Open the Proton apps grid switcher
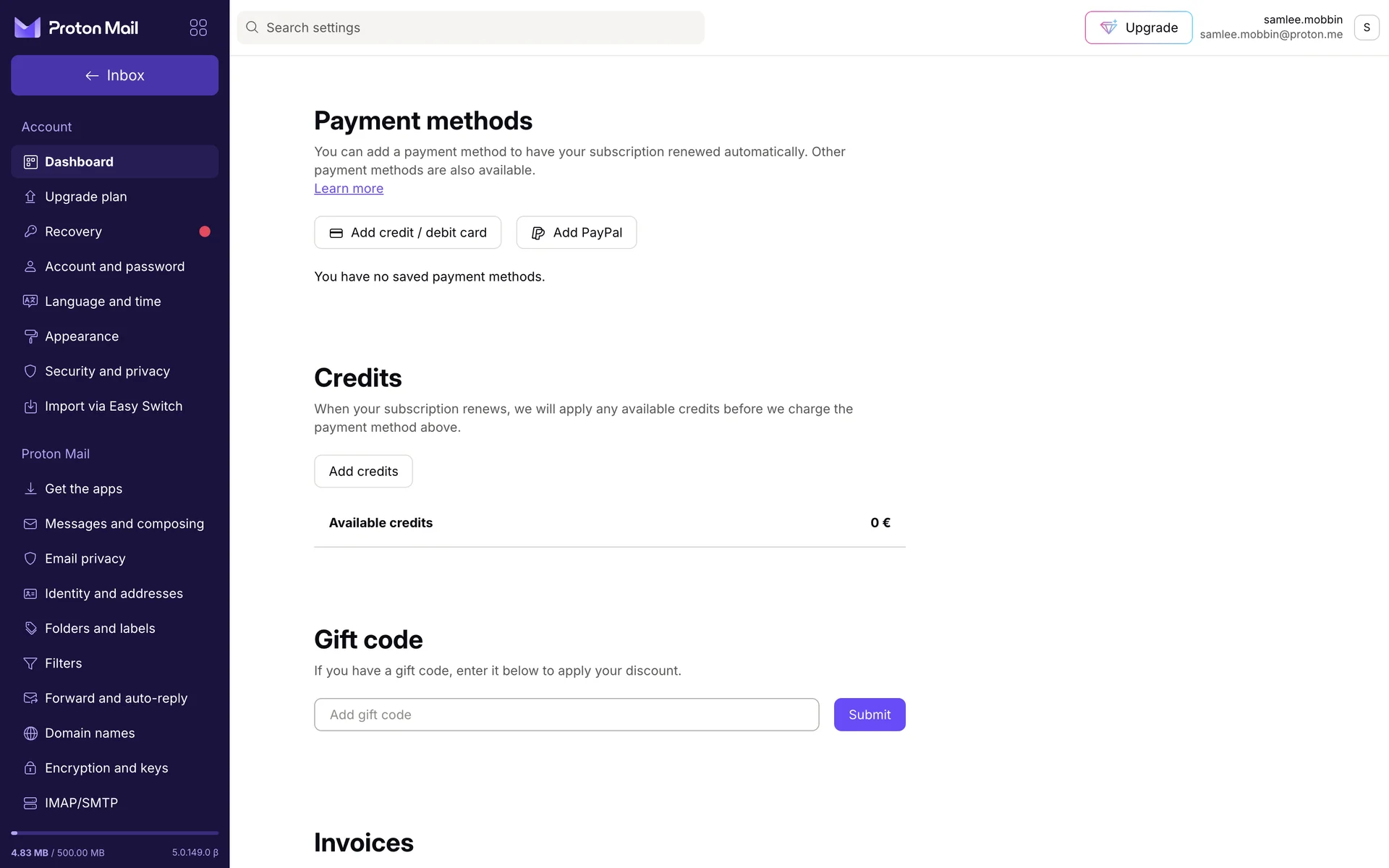1389x868 pixels. [x=198, y=27]
